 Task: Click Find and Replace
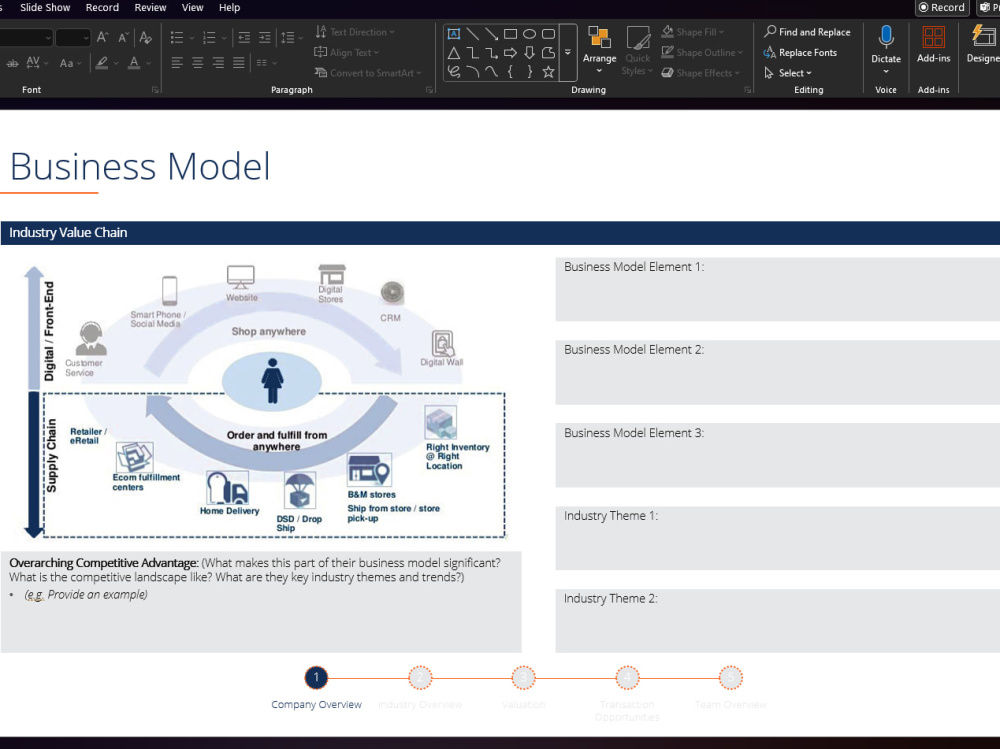pos(807,32)
